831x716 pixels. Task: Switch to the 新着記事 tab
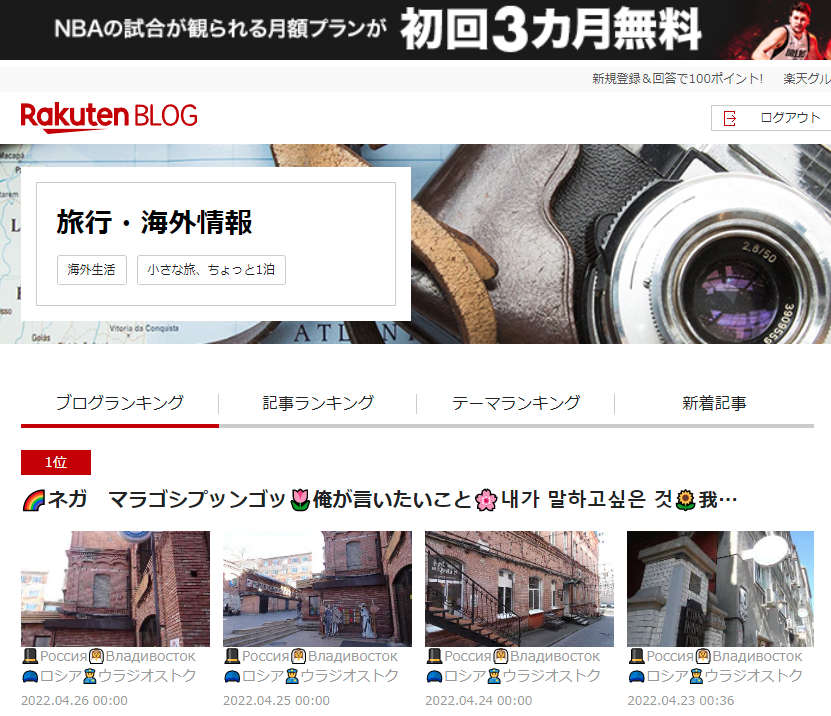click(x=714, y=403)
